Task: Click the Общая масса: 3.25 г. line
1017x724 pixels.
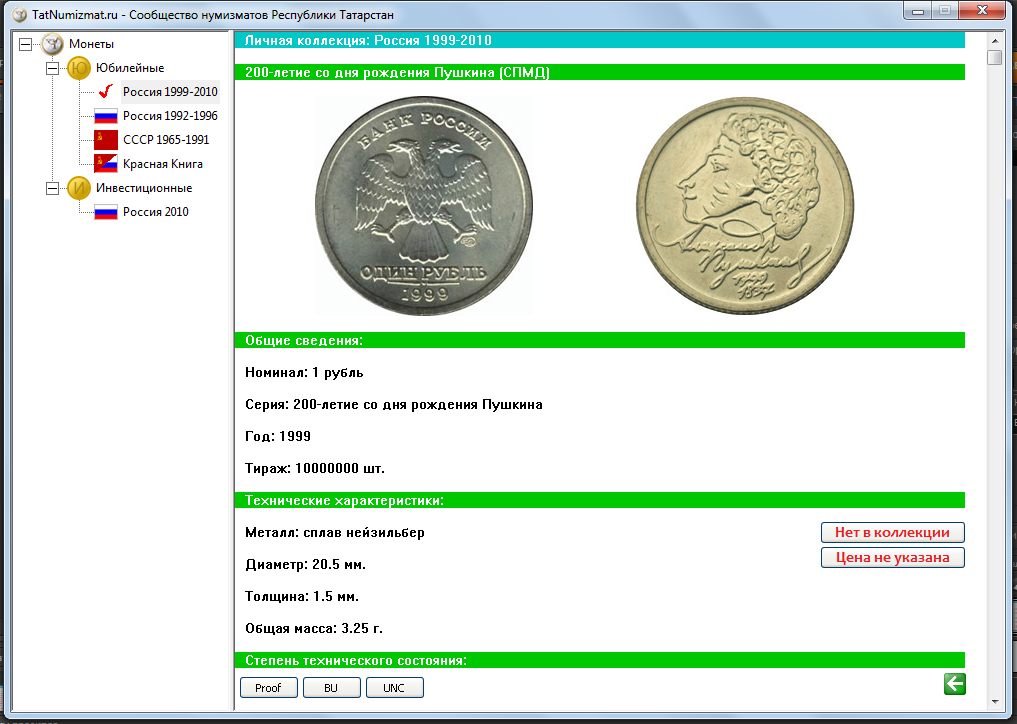Action: click(314, 628)
